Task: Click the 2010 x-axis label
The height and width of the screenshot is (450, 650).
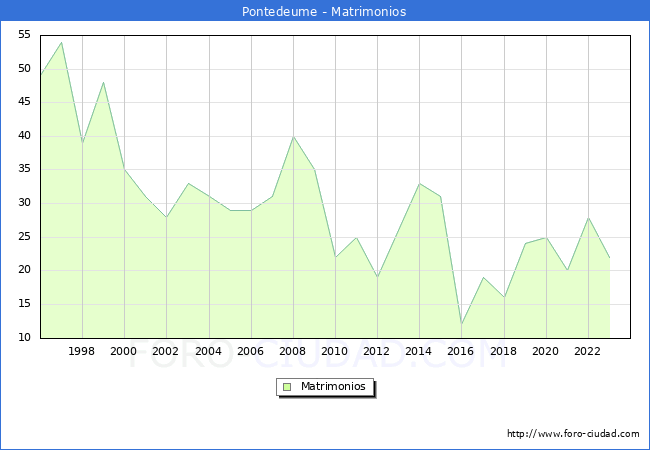Action: coord(335,351)
